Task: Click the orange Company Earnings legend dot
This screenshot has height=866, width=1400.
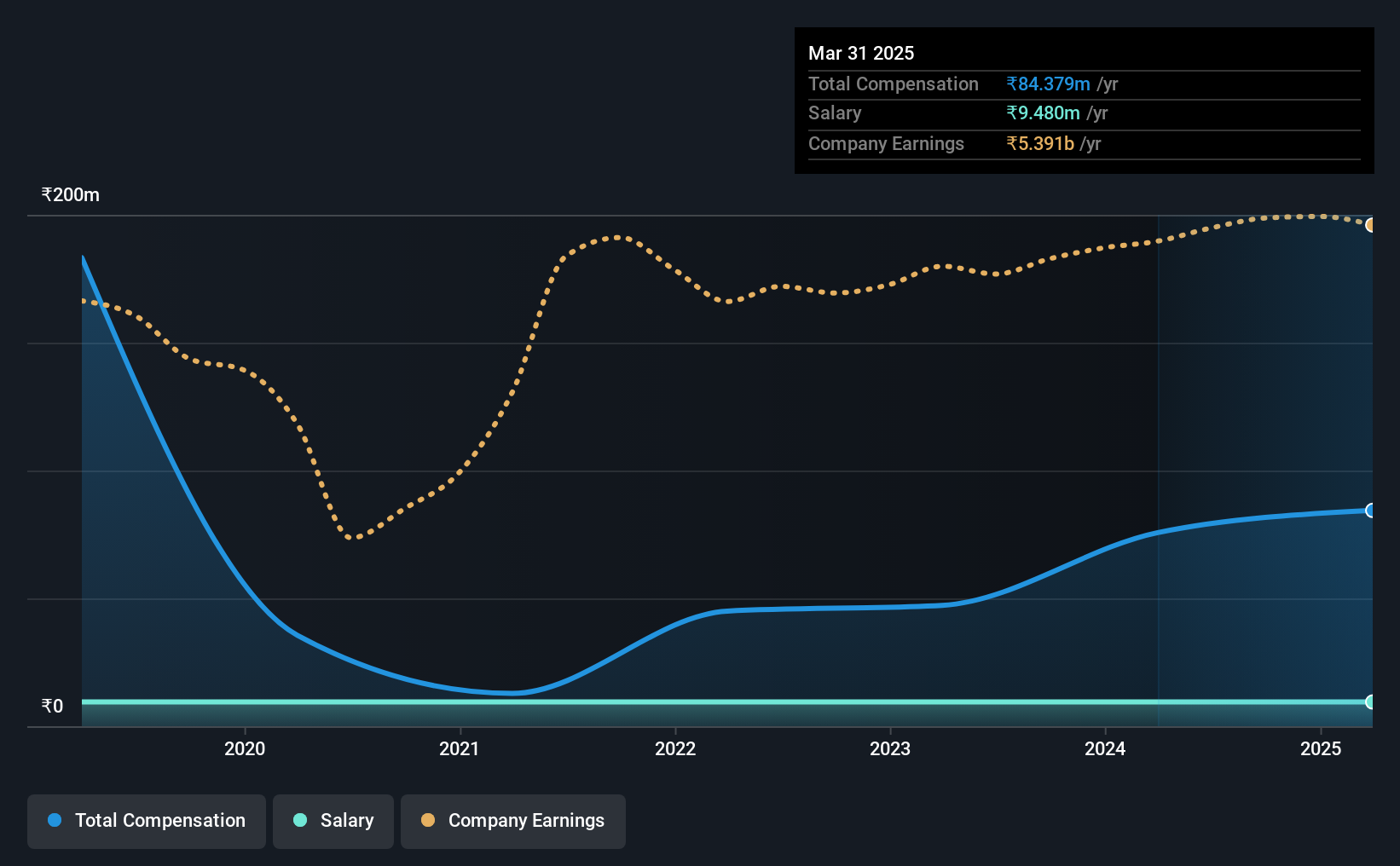Action: click(x=428, y=820)
